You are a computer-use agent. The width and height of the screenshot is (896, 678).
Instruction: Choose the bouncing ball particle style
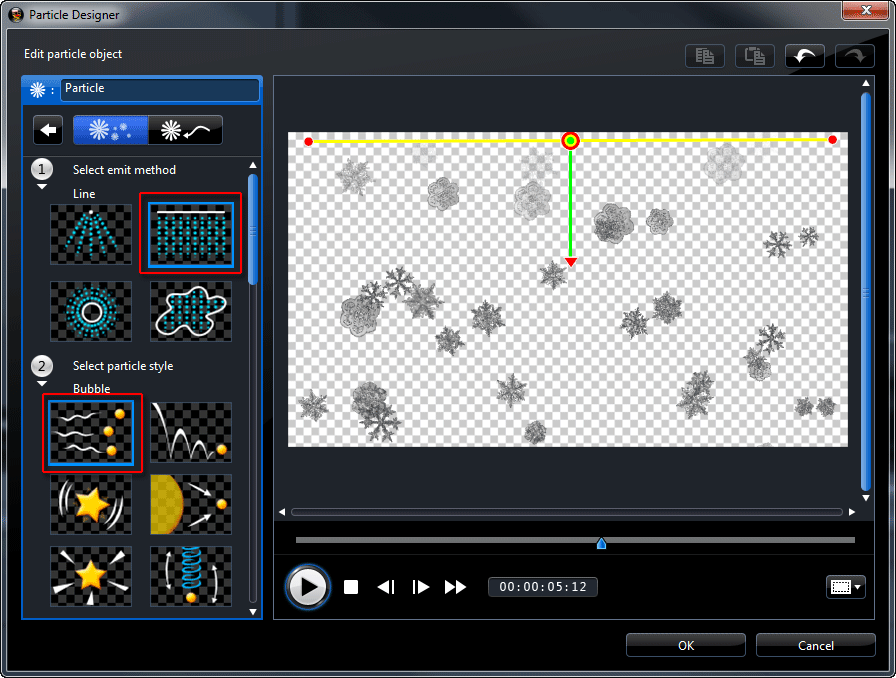[x=191, y=433]
